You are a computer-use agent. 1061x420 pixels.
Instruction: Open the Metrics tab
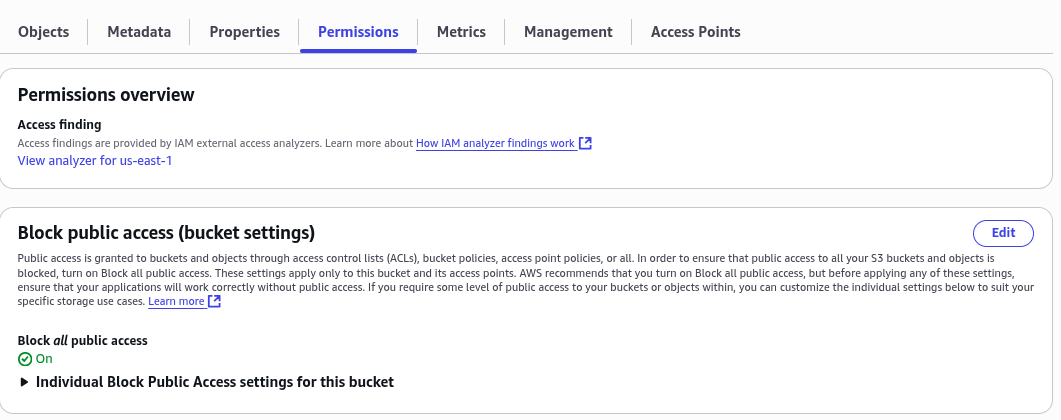click(461, 32)
